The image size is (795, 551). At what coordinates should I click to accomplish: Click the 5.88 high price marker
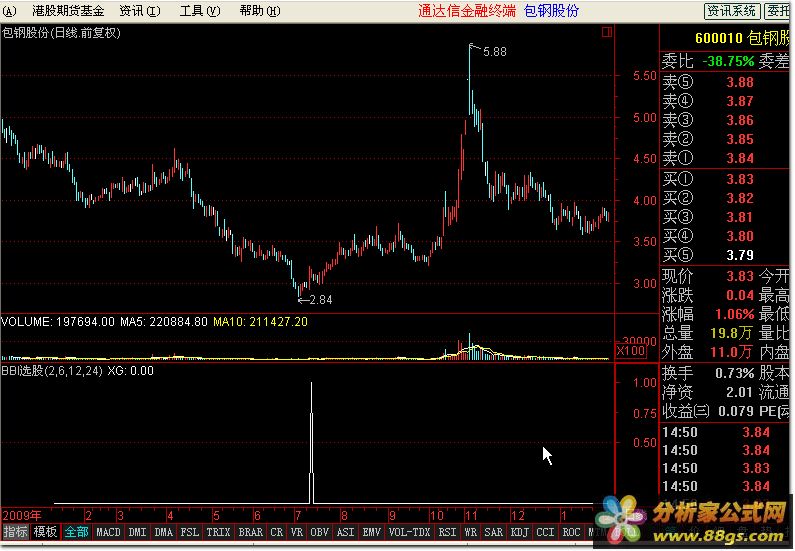point(494,52)
